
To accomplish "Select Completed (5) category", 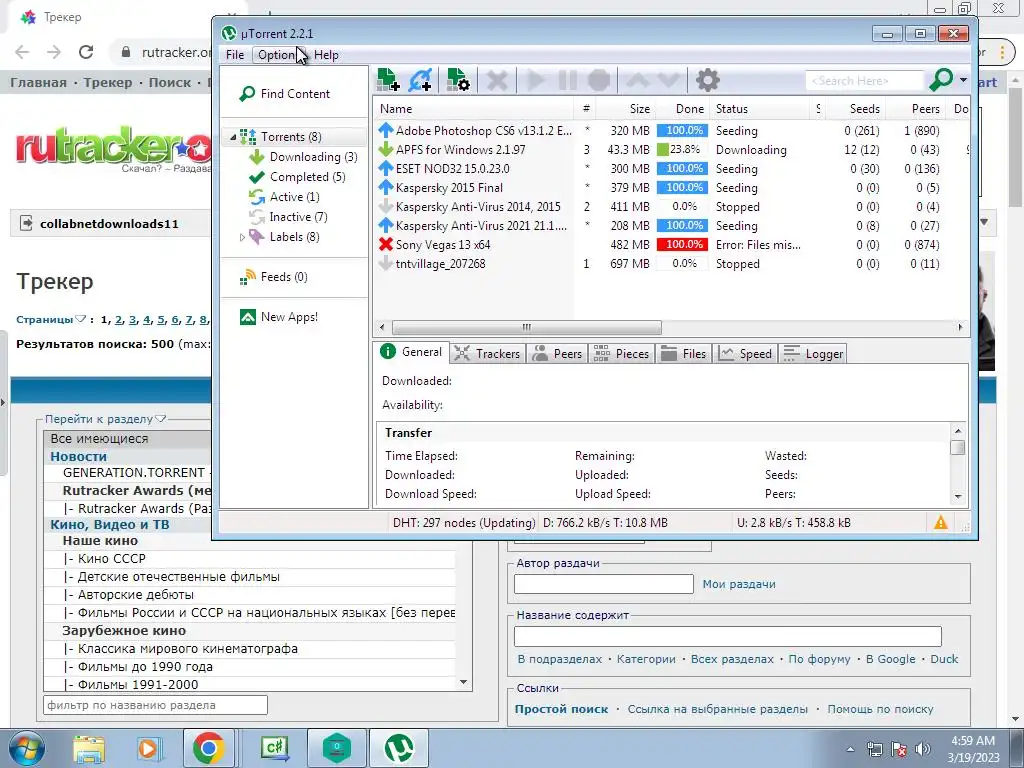I will pos(307,177).
